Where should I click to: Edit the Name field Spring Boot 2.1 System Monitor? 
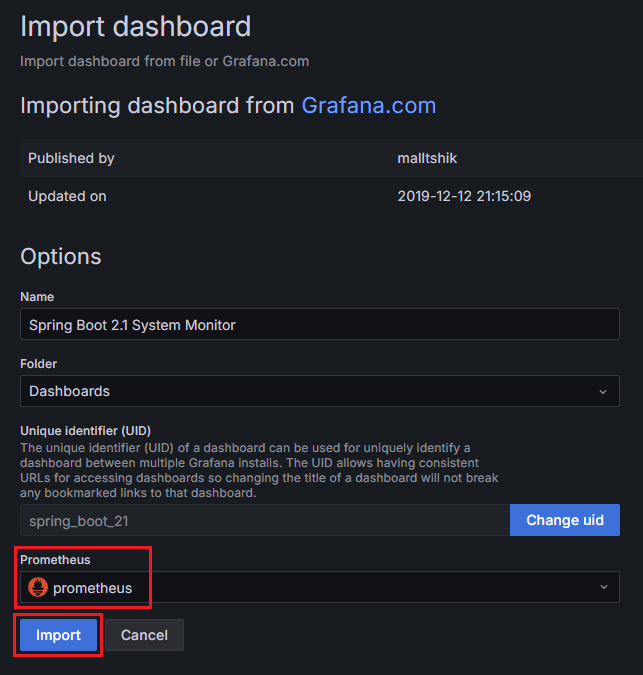[x=320, y=324]
